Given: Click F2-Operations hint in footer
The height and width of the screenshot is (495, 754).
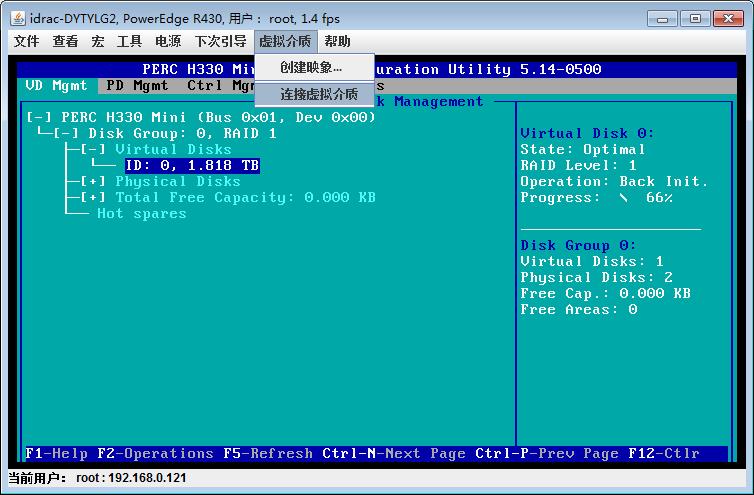Looking at the screenshot, I should point(155,454).
